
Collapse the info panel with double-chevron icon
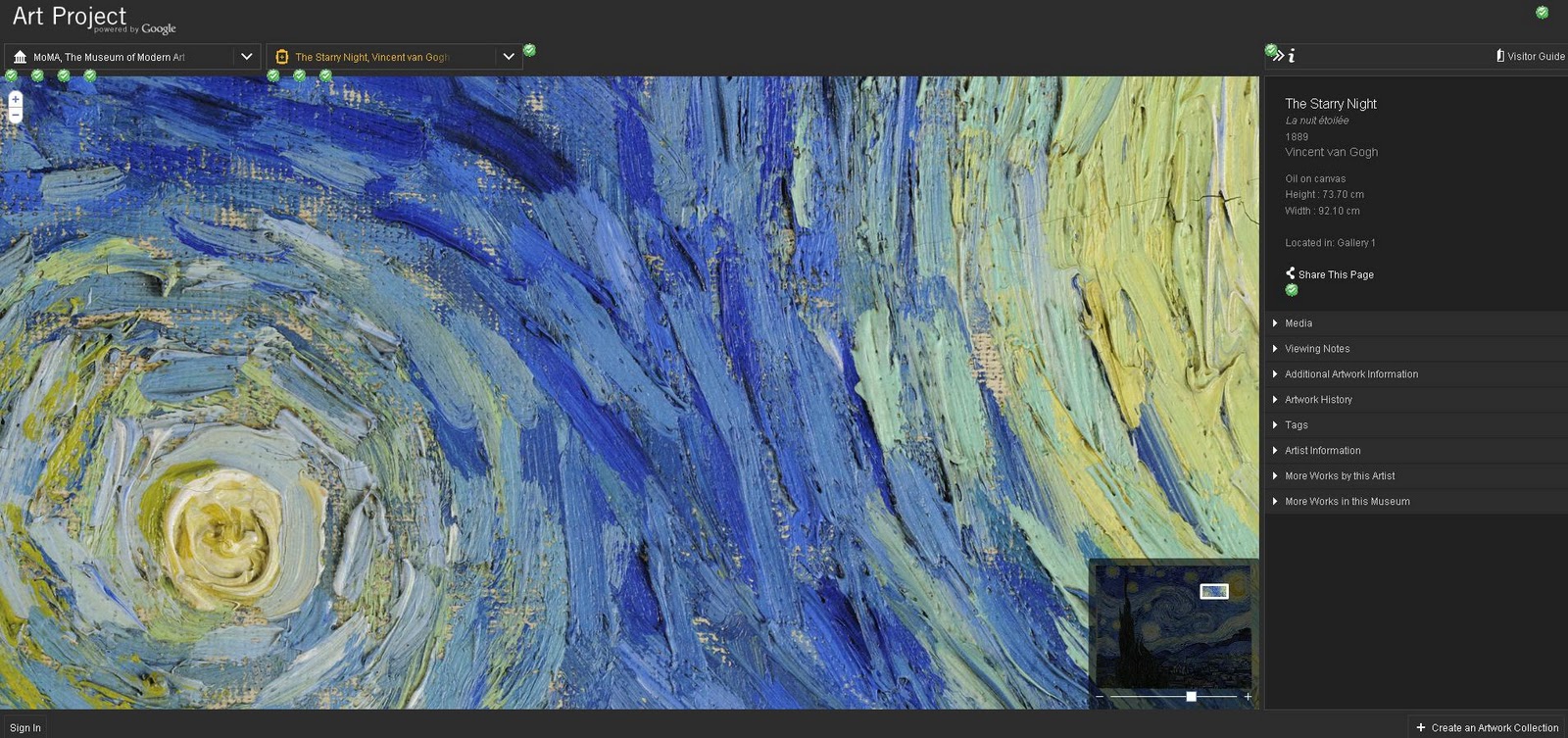point(1278,56)
